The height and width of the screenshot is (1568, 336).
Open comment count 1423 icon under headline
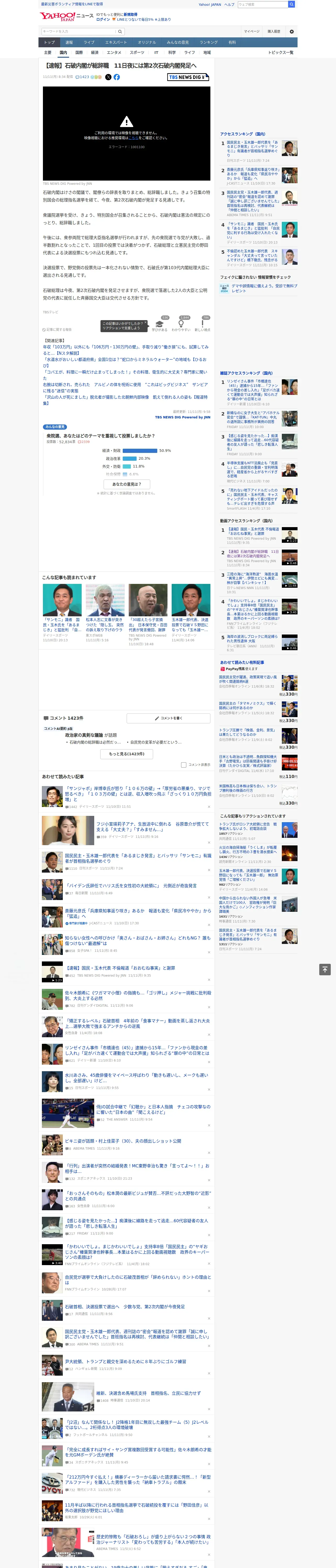pos(82,77)
